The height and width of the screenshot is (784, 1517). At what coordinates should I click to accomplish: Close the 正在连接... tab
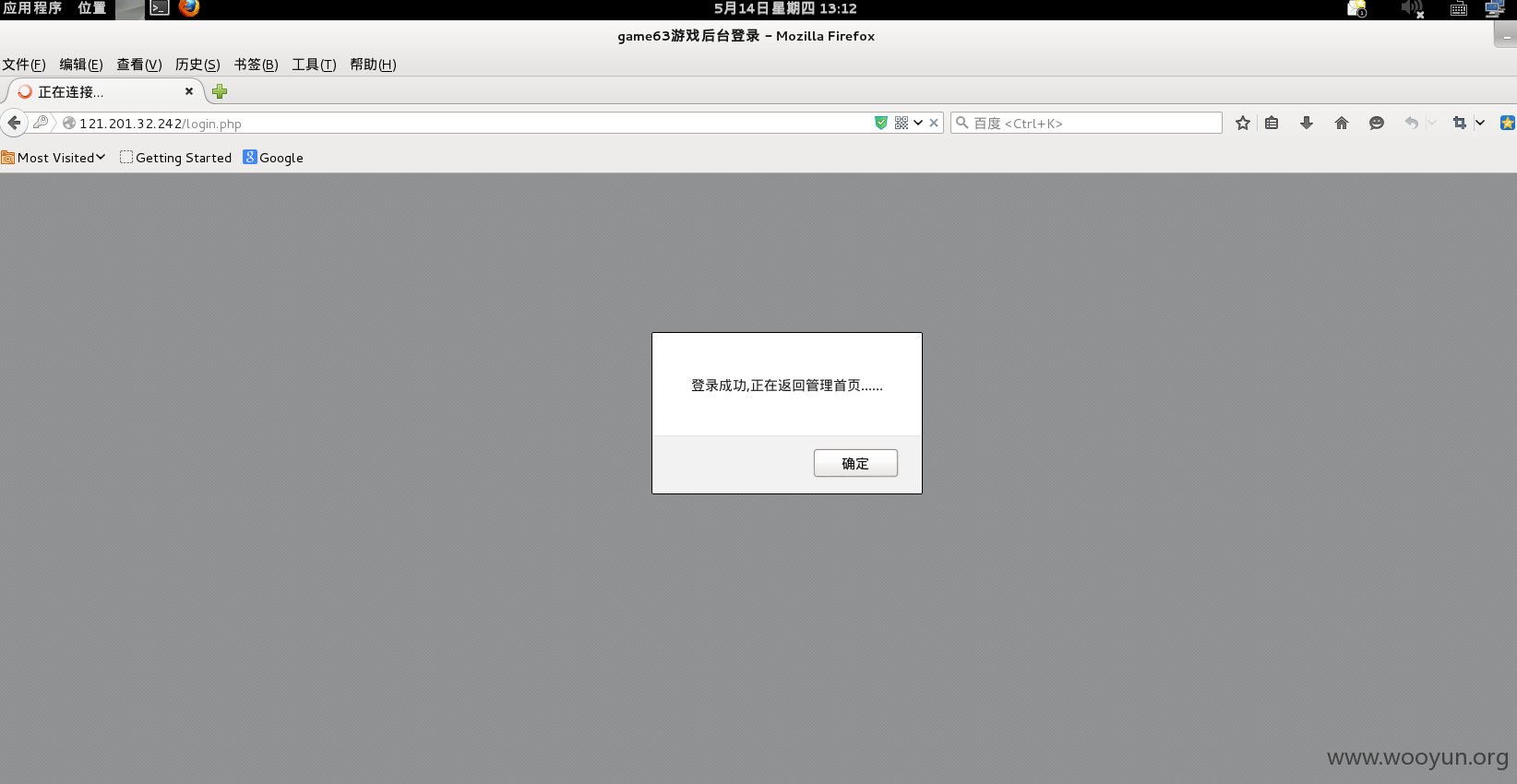[189, 91]
